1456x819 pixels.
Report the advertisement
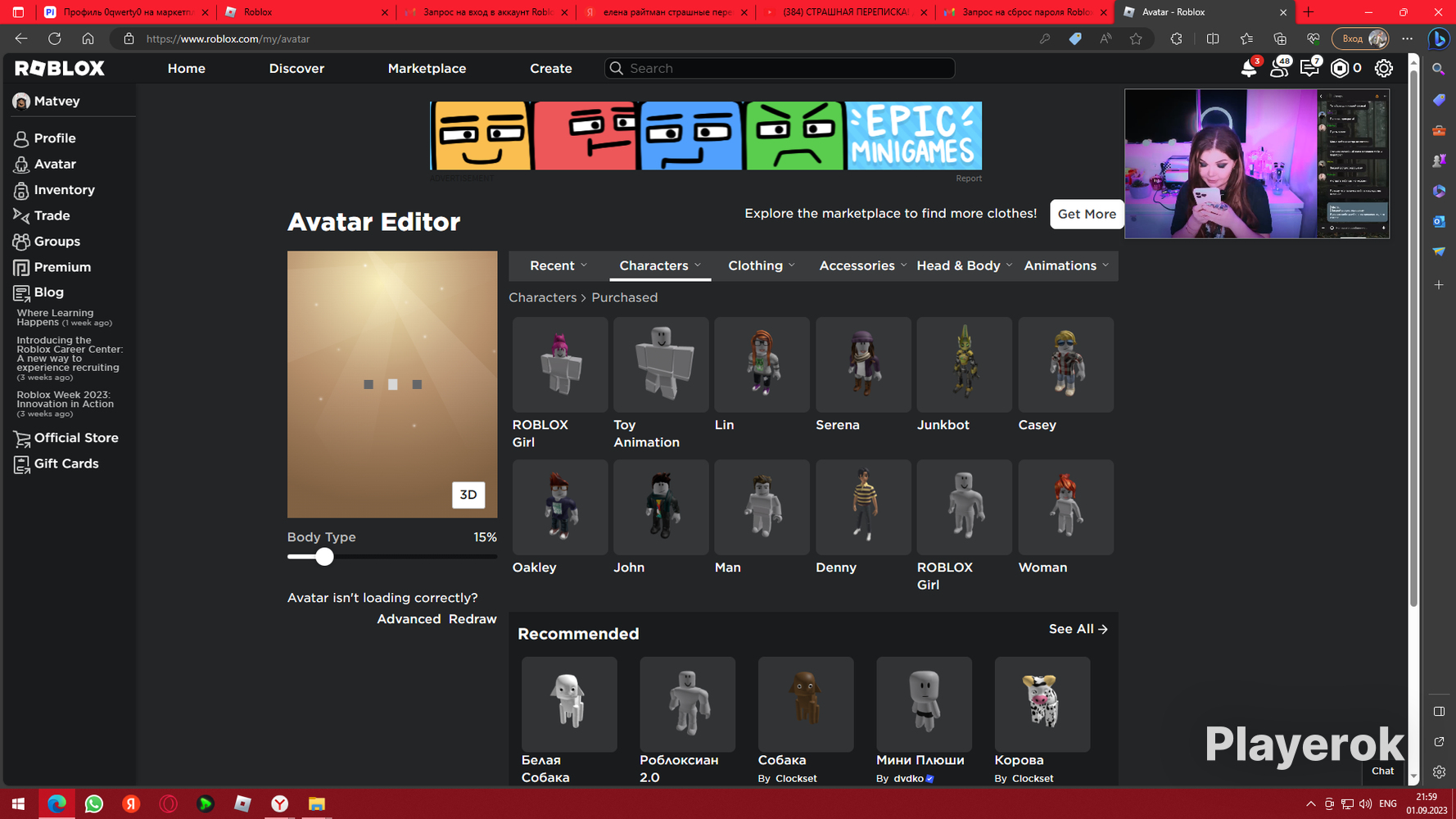point(969,179)
